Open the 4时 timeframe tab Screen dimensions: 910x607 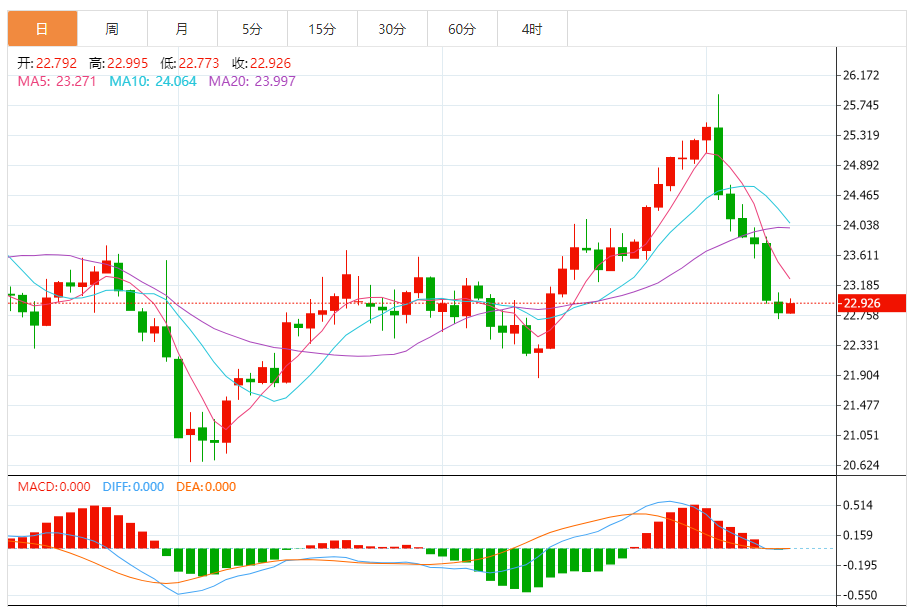click(532, 29)
